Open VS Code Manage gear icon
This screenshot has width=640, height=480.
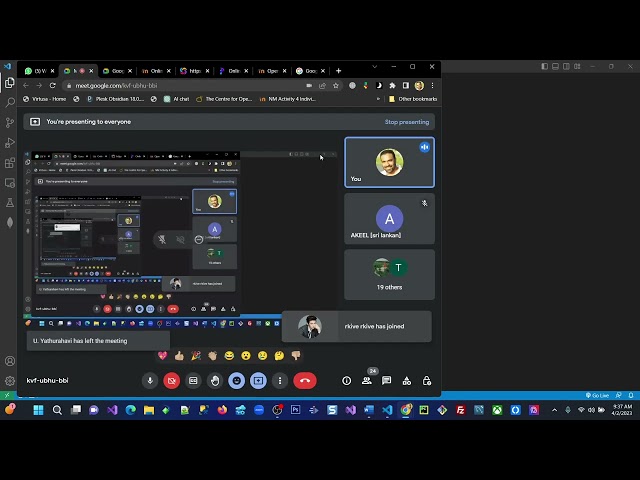pos(9,381)
